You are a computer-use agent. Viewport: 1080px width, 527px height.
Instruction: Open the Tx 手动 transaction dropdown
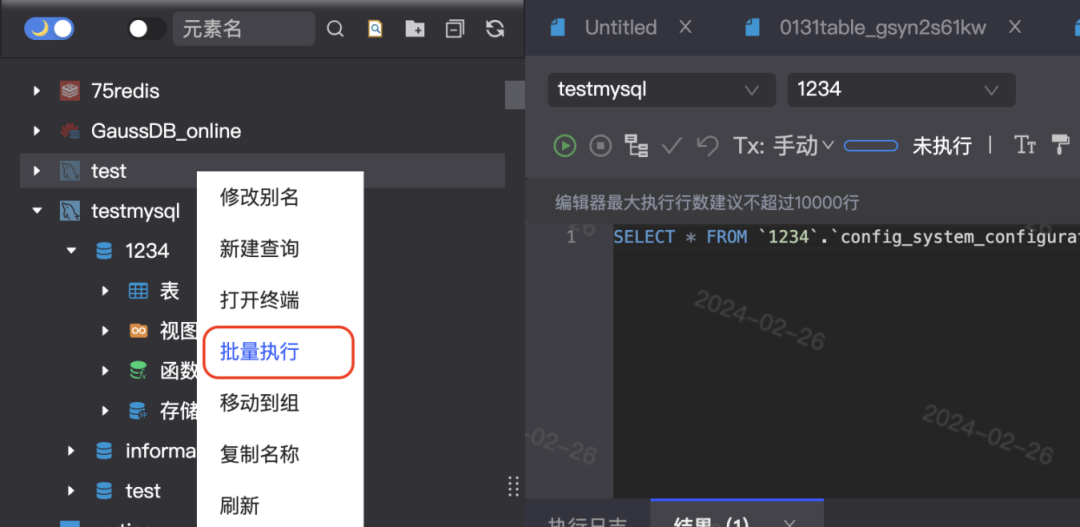point(784,145)
